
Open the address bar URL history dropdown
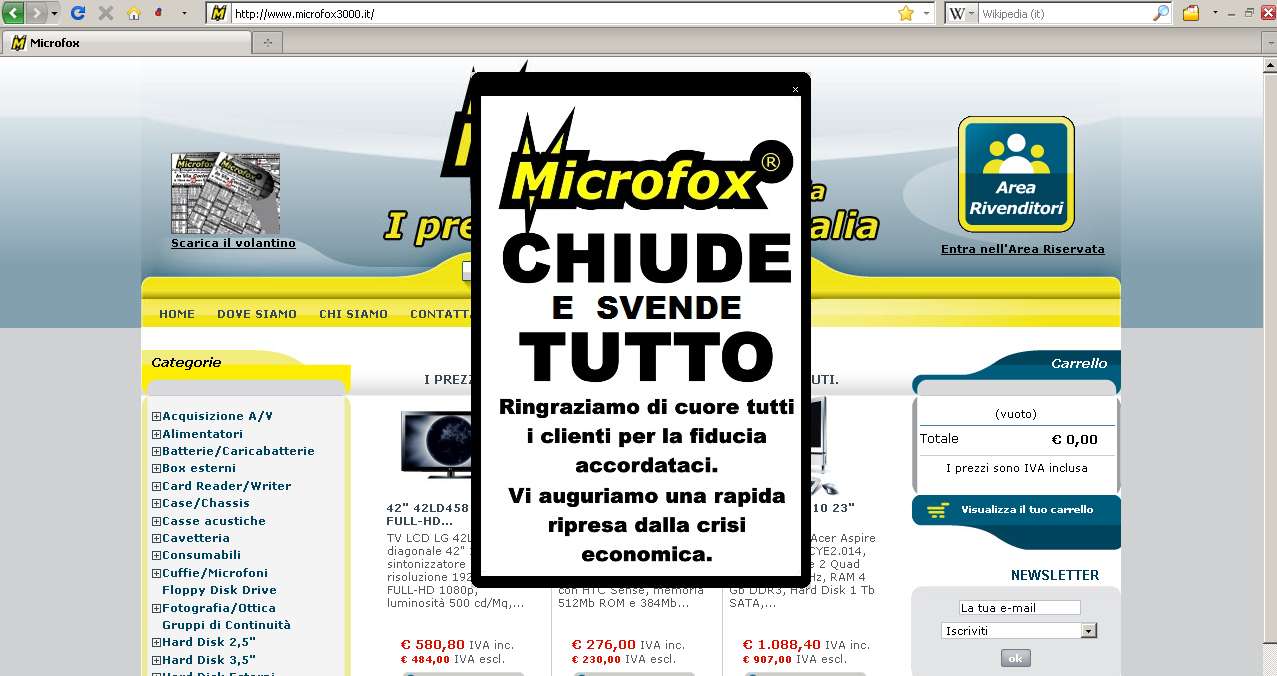pyautogui.click(x=926, y=13)
